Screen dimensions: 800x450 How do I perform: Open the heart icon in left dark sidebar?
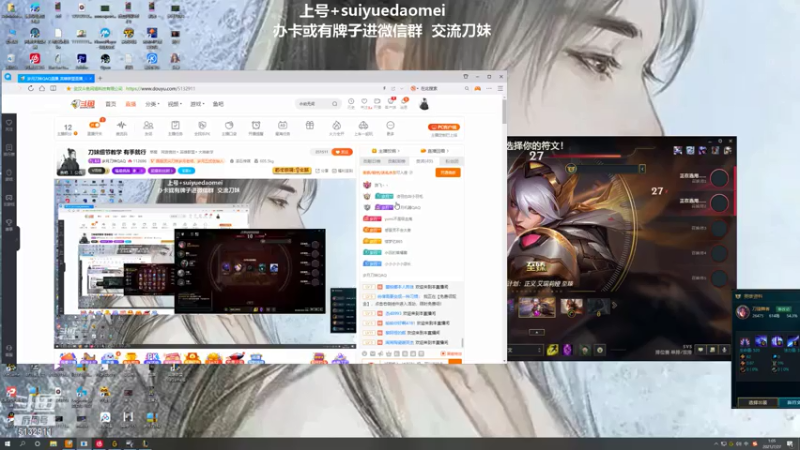pos(9,123)
